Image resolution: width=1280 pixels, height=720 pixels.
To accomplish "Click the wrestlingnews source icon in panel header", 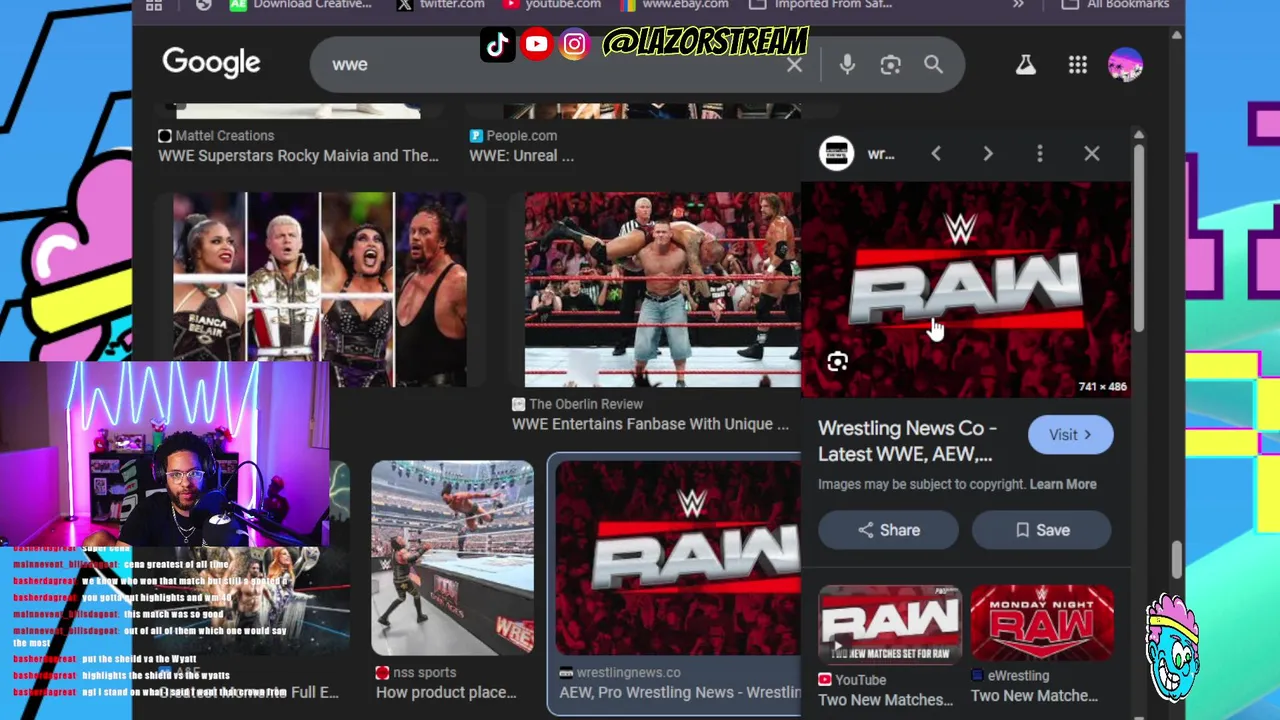I will coord(836,153).
